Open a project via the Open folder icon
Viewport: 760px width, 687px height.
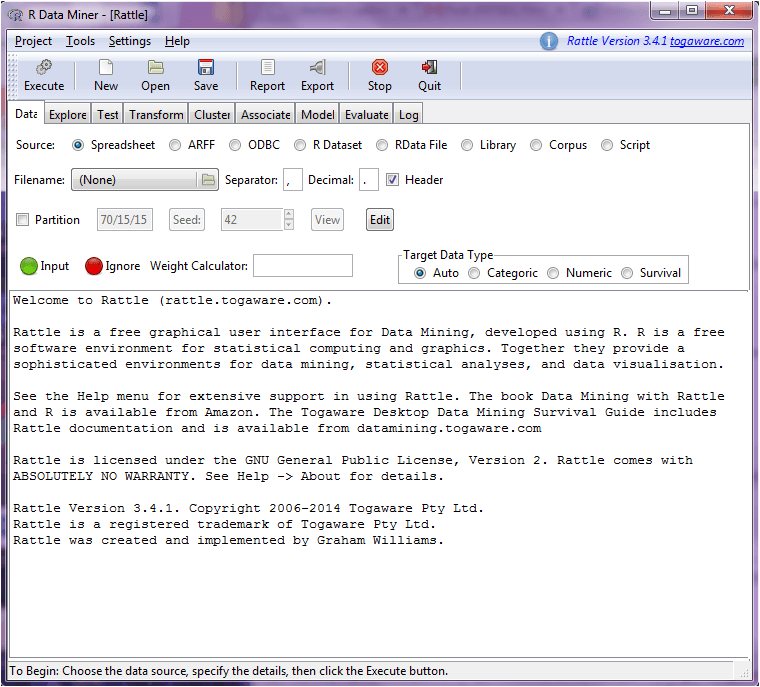tap(155, 68)
